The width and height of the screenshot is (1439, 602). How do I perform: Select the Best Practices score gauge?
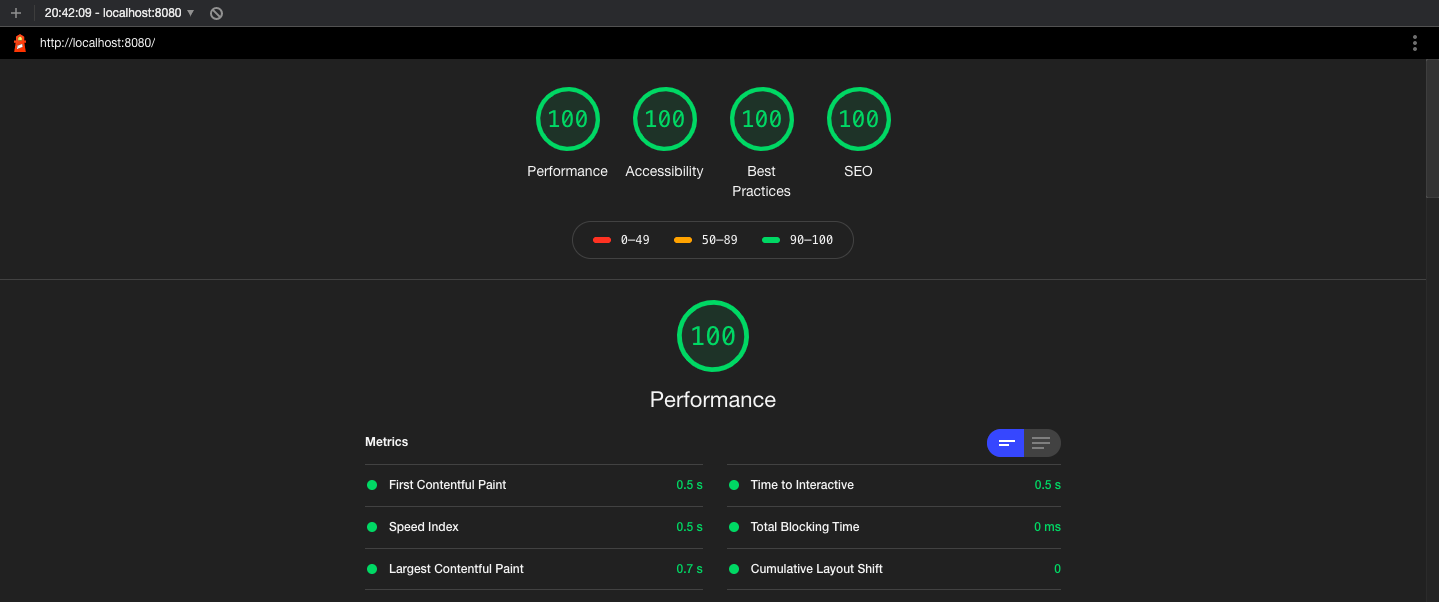tap(761, 118)
